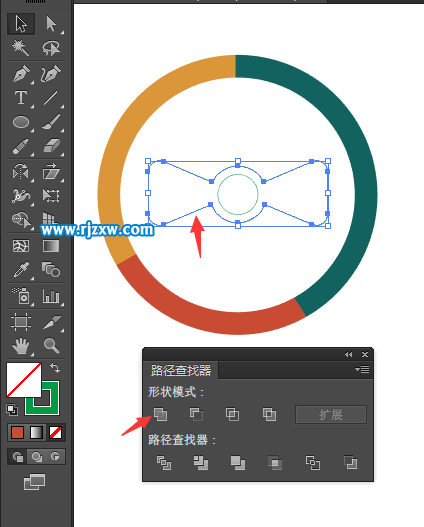Set fill to None
Screen dimensions: 424x527
(x=55, y=433)
